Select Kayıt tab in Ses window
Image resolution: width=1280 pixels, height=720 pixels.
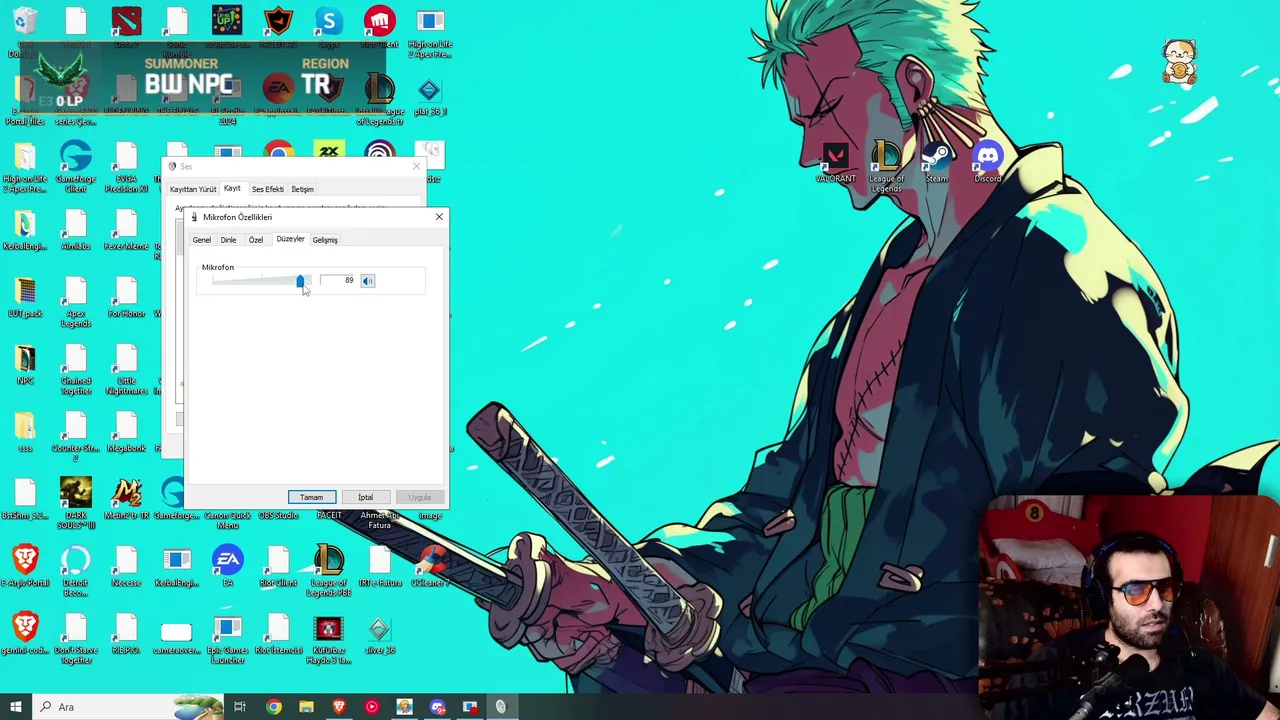point(232,188)
